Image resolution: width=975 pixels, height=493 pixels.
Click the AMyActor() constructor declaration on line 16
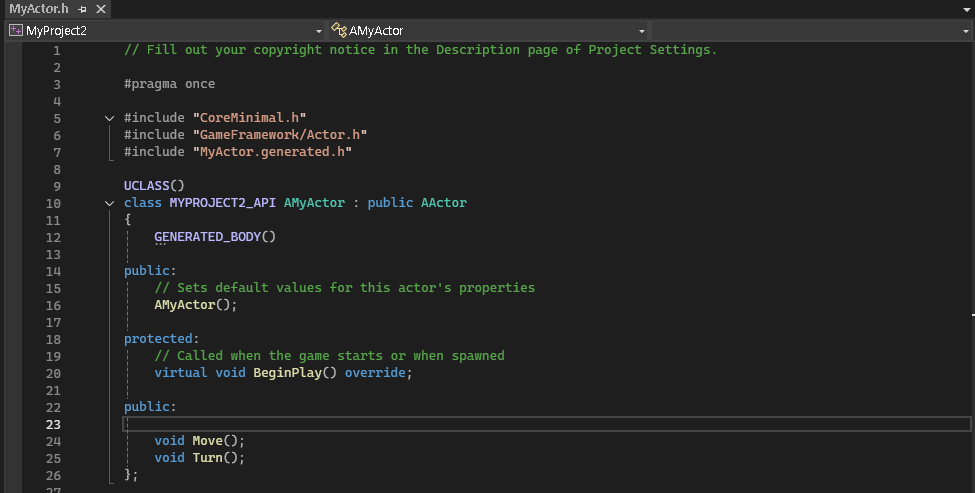(x=196, y=305)
